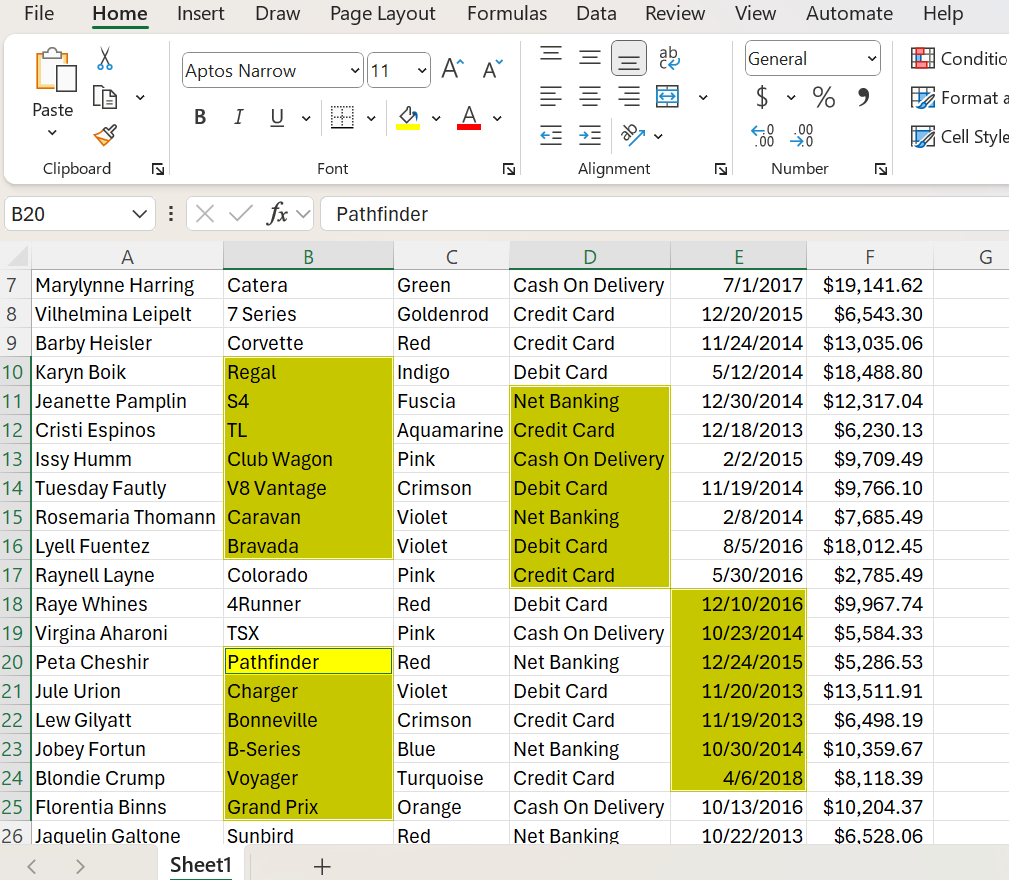Add a new sheet with plus button

tap(322, 866)
